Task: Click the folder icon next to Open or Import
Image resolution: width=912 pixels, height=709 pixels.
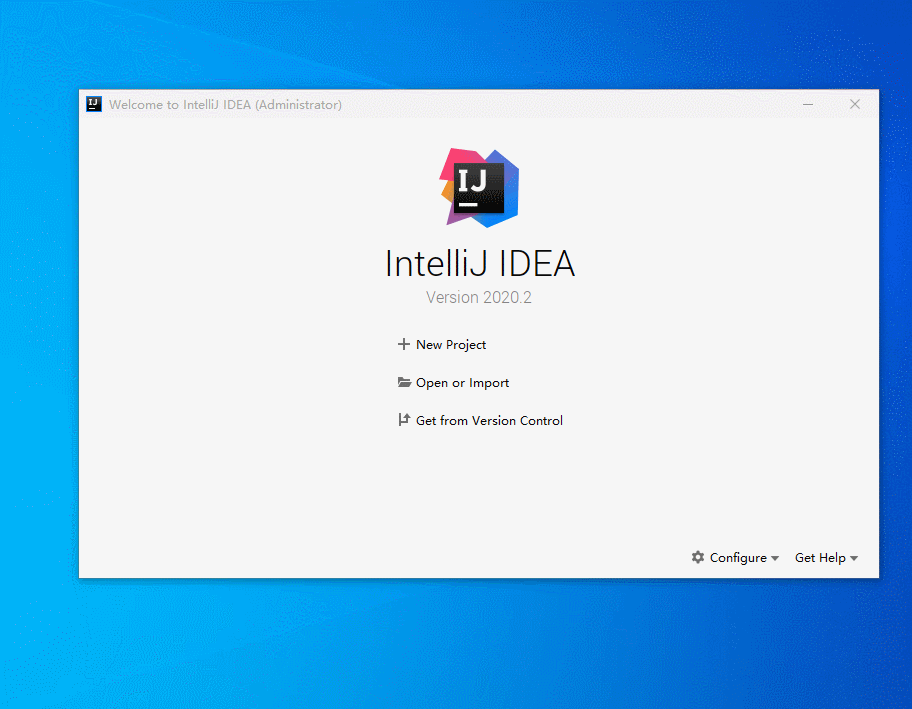Action: [x=404, y=382]
